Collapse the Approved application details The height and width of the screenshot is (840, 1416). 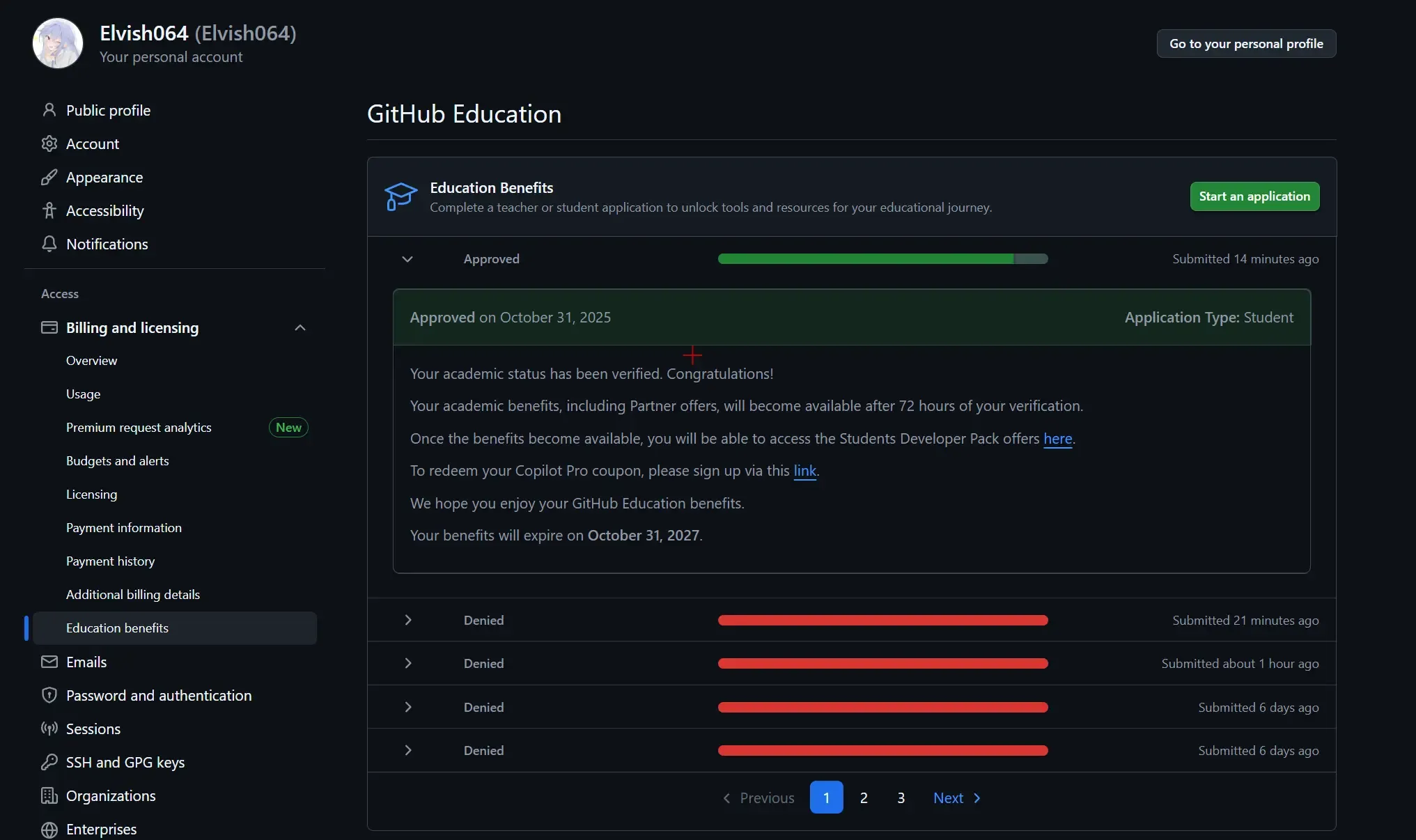pyautogui.click(x=407, y=259)
